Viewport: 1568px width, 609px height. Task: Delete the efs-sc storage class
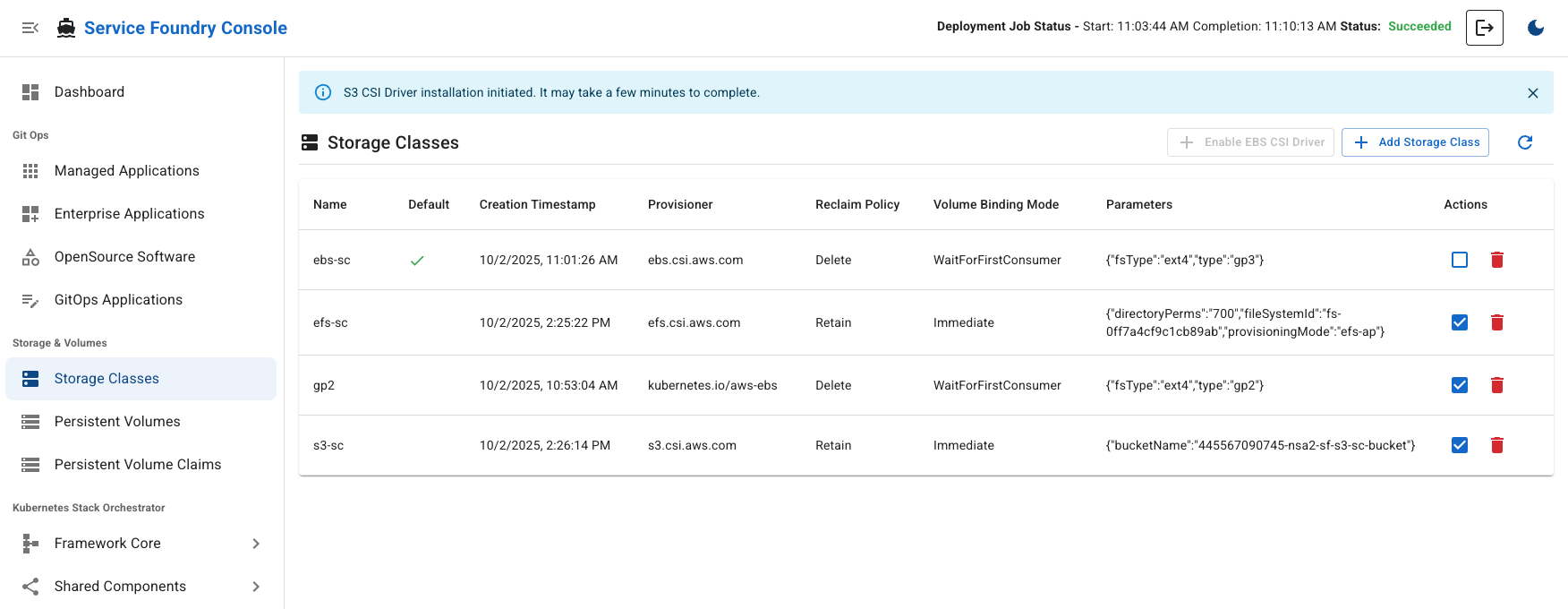pyautogui.click(x=1496, y=322)
